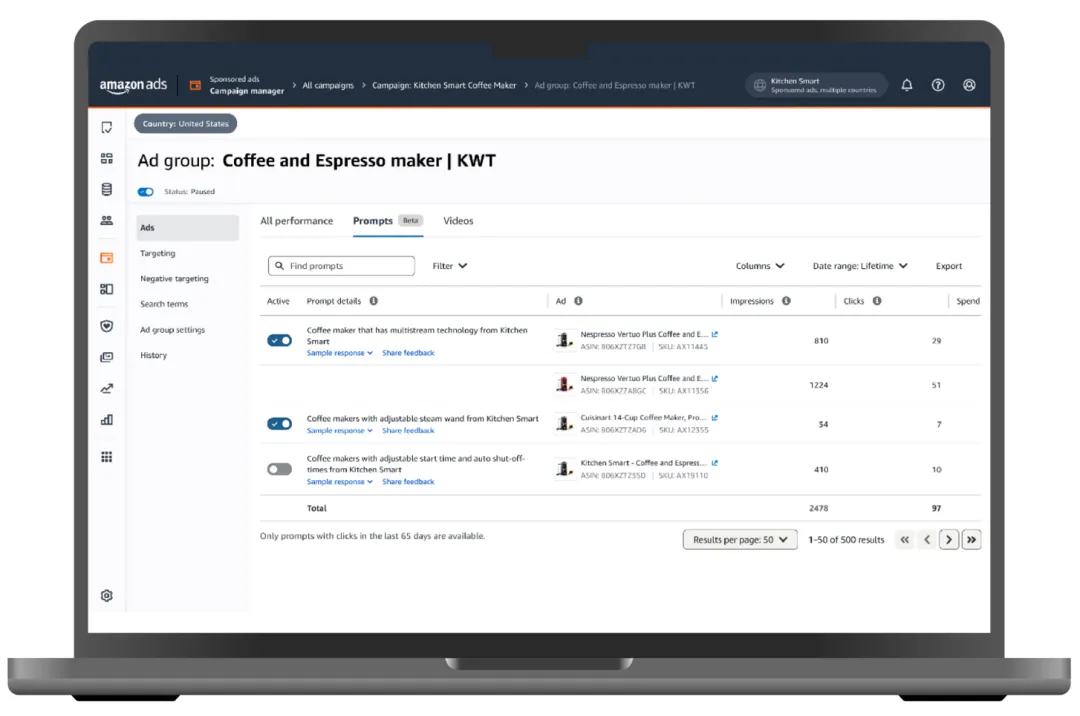Open Negative targeting in the side menu
1080x716 pixels.
tap(174, 279)
